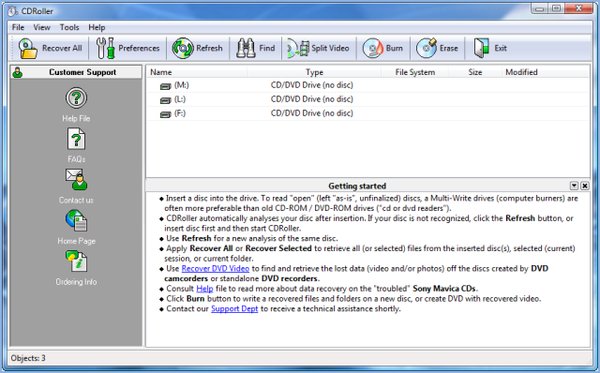Follow the Recover DVD Video link
The width and height of the screenshot is (600, 373).
click(x=215, y=269)
